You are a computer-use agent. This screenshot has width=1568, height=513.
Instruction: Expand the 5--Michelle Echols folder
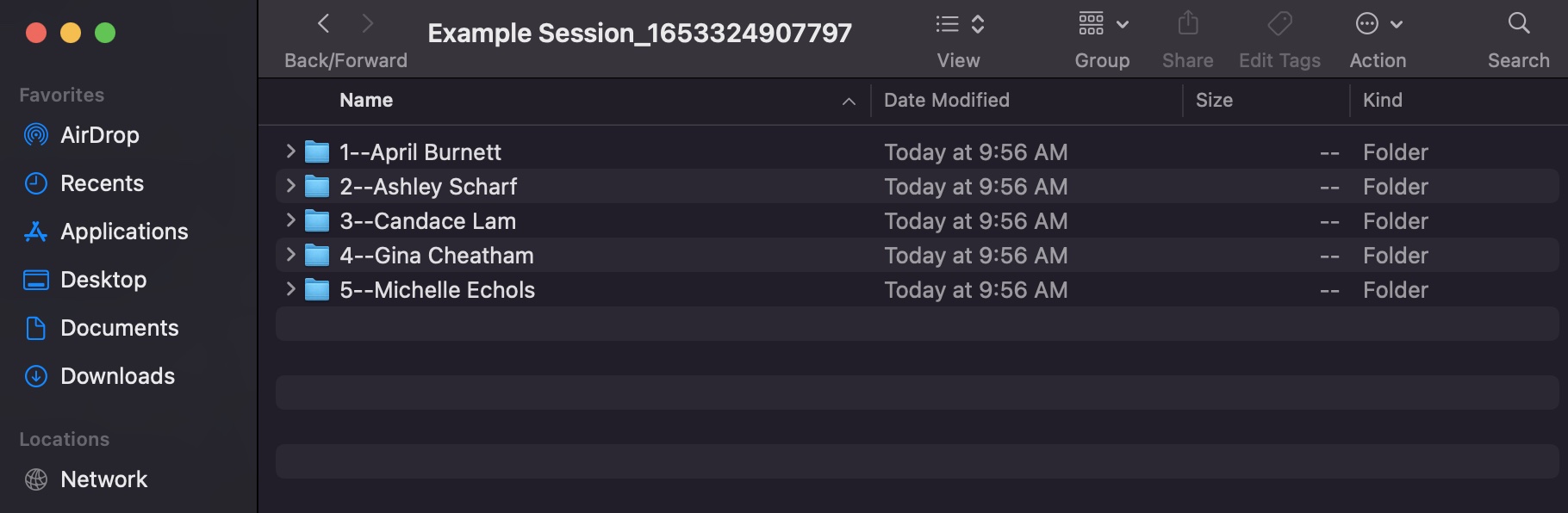pos(290,289)
